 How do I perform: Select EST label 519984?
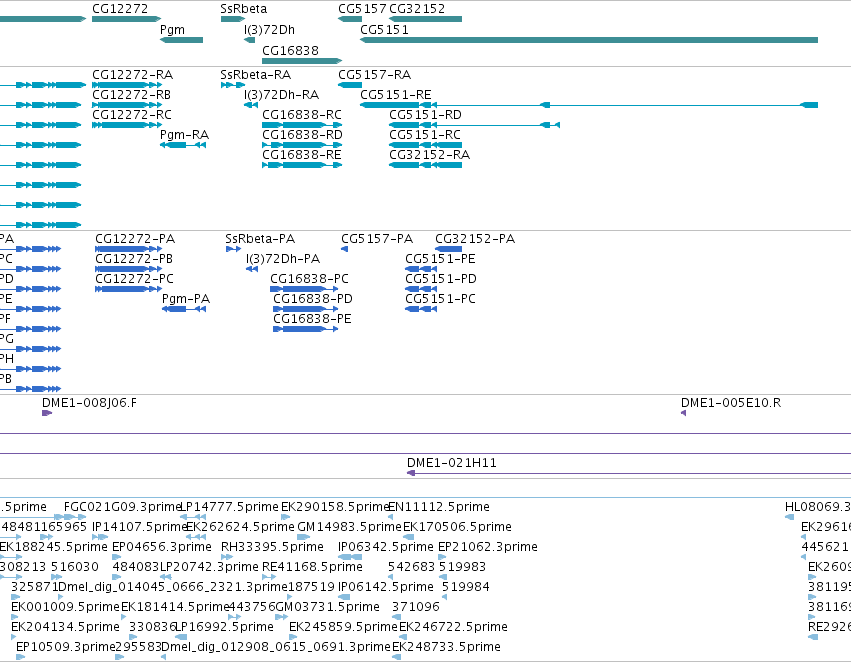point(466,587)
